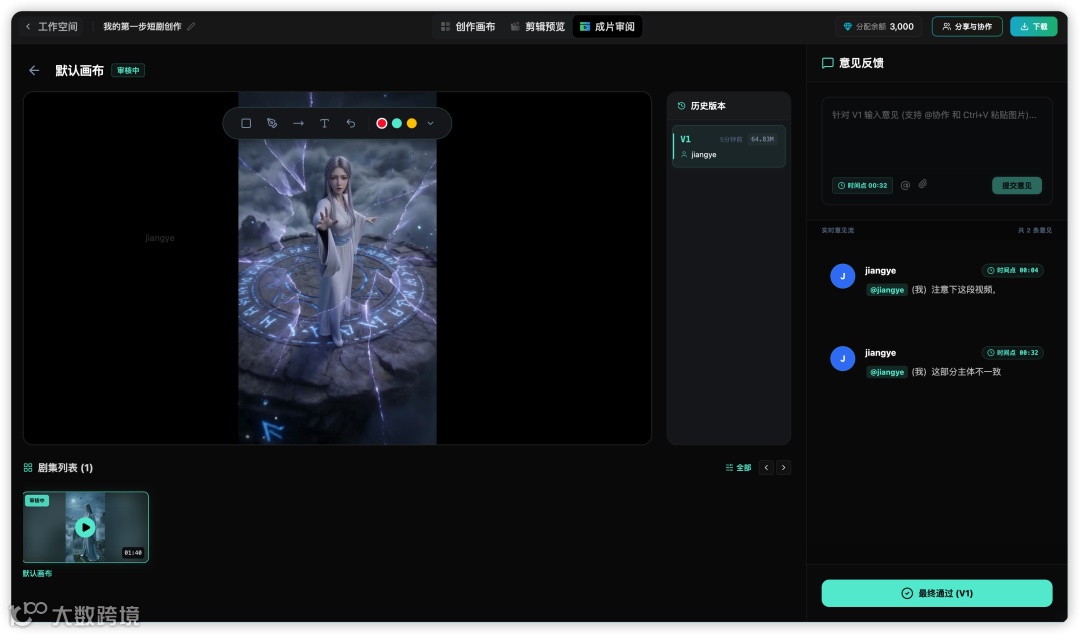
Task: Go to next episode page arrow
Action: pos(783,468)
